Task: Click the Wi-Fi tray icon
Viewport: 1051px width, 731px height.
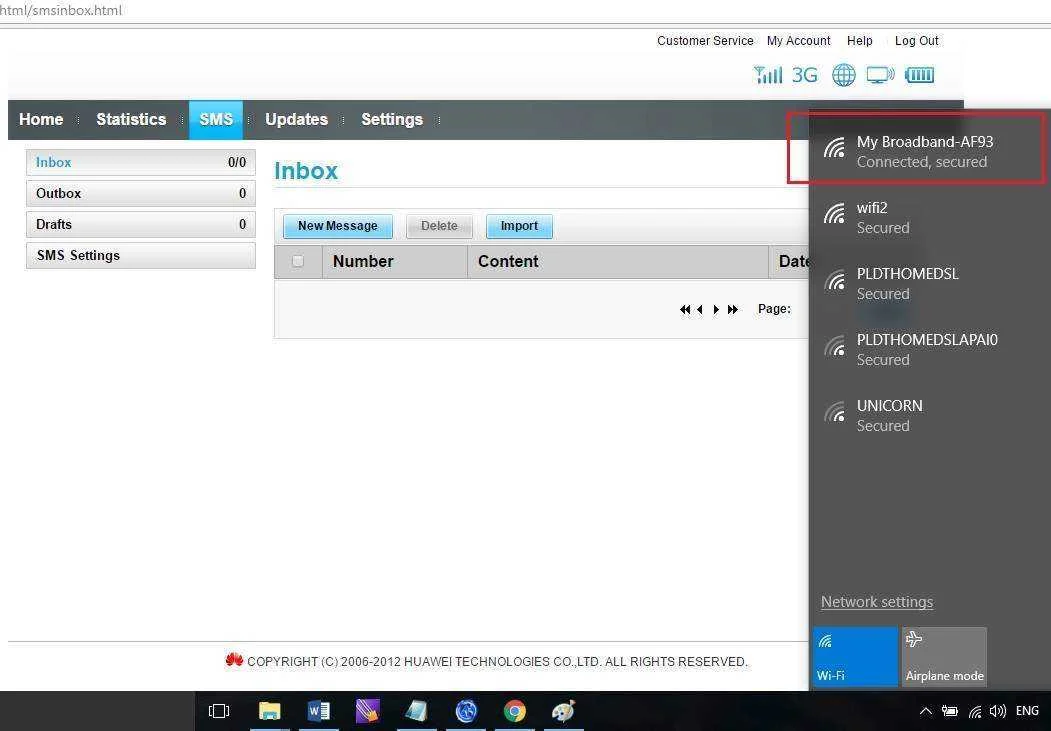Action: [x=975, y=712]
